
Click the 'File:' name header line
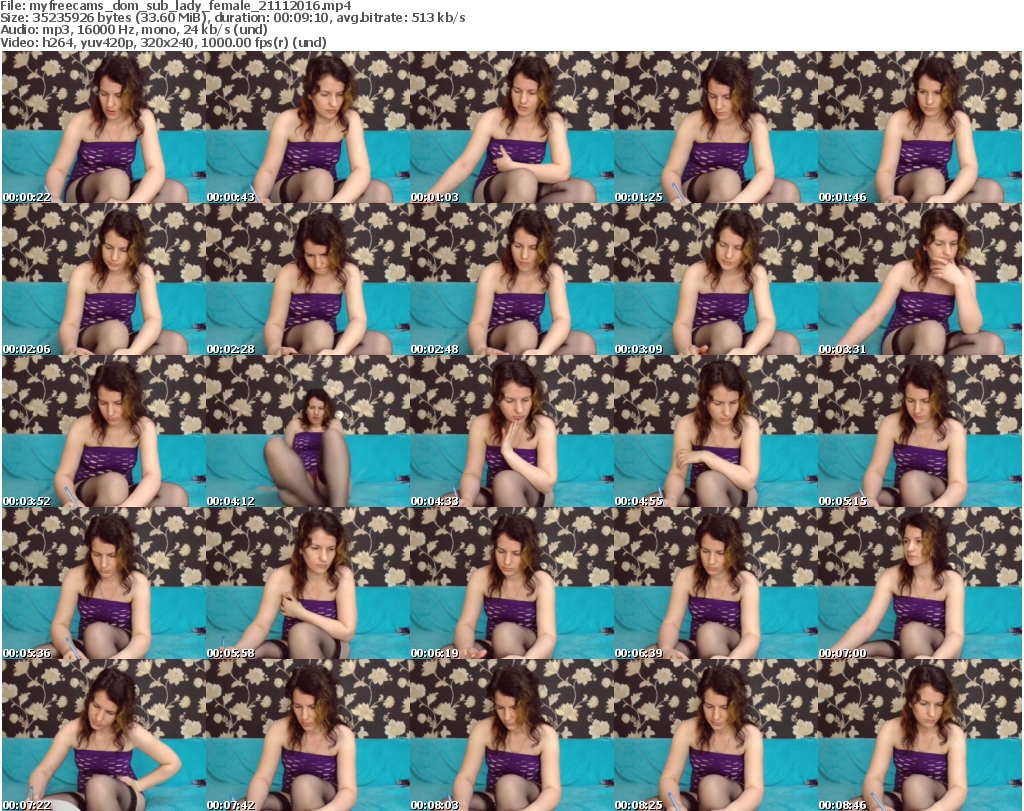coord(176,6)
